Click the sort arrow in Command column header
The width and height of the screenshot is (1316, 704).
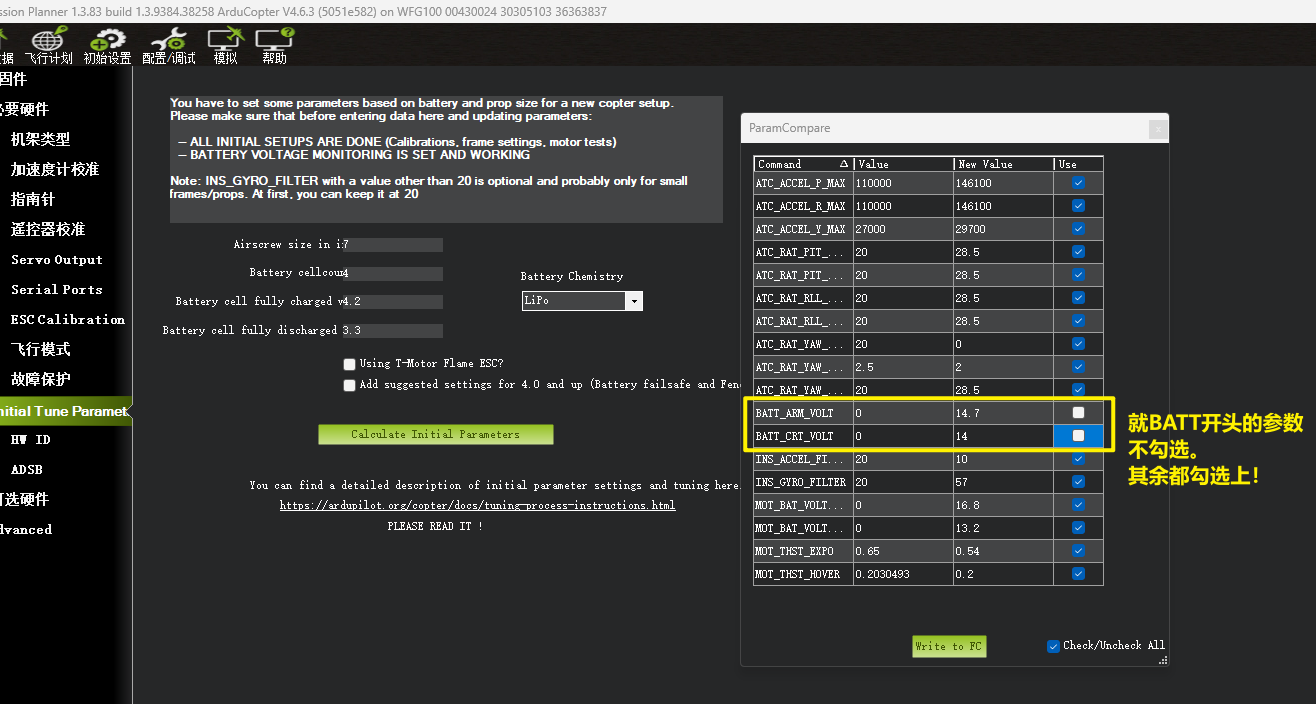pos(843,164)
